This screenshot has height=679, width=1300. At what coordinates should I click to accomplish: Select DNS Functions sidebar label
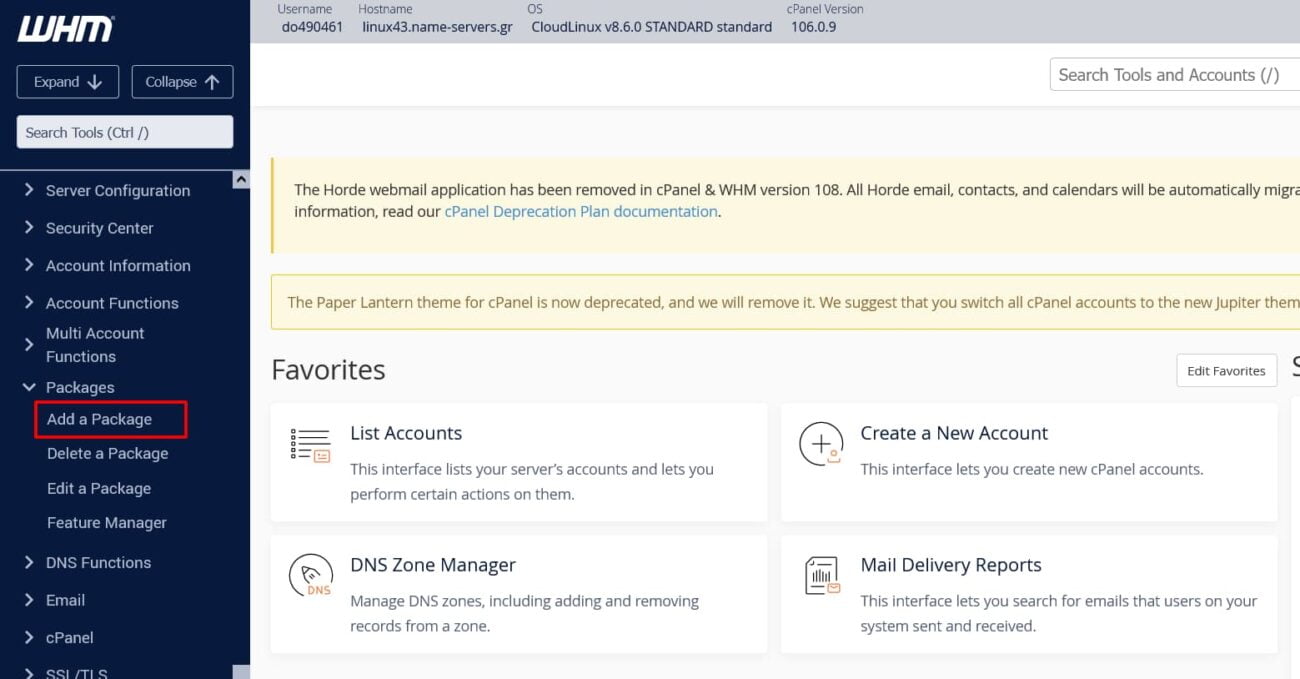point(98,562)
